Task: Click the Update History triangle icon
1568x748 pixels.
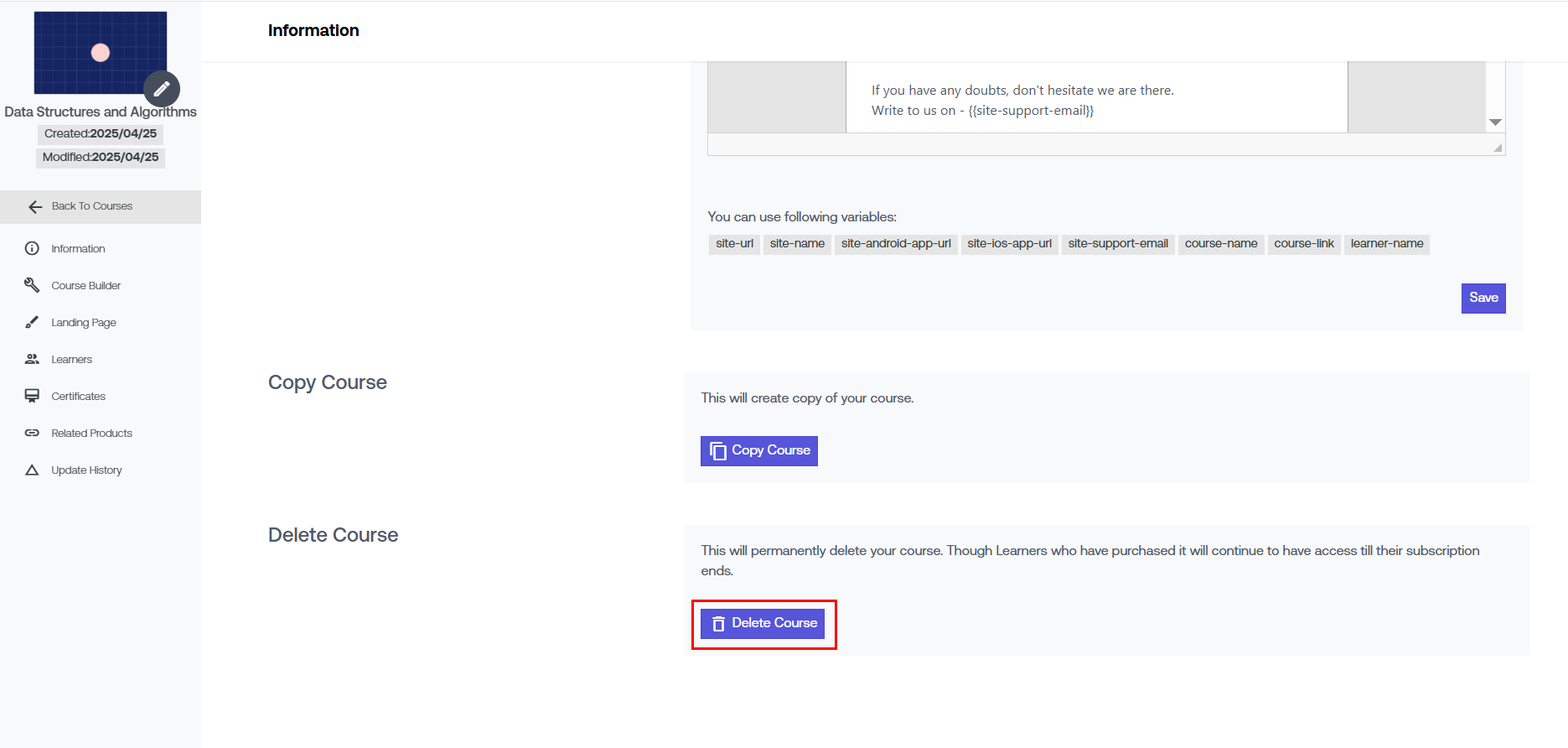Action: point(32,470)
